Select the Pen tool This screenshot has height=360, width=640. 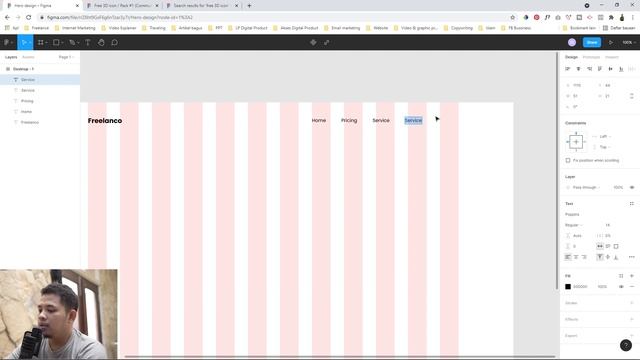coord(73,42)
